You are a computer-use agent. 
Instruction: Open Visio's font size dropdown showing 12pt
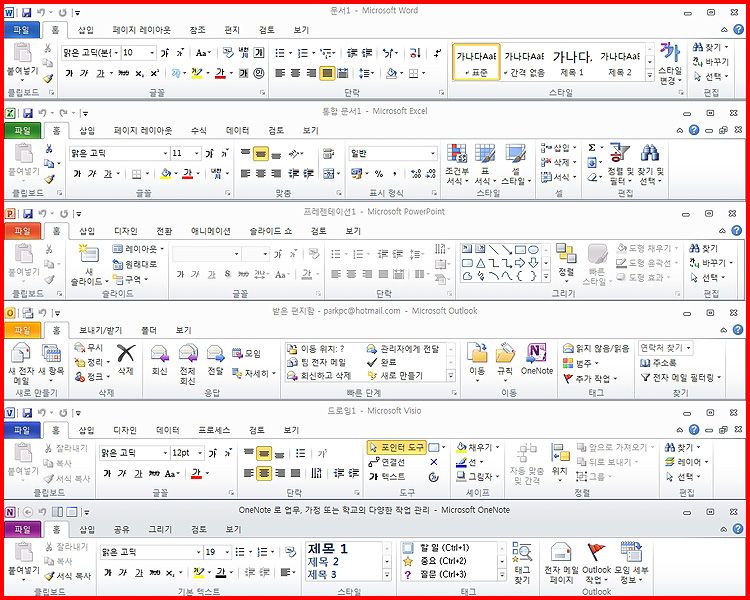(x=200, y=453)
